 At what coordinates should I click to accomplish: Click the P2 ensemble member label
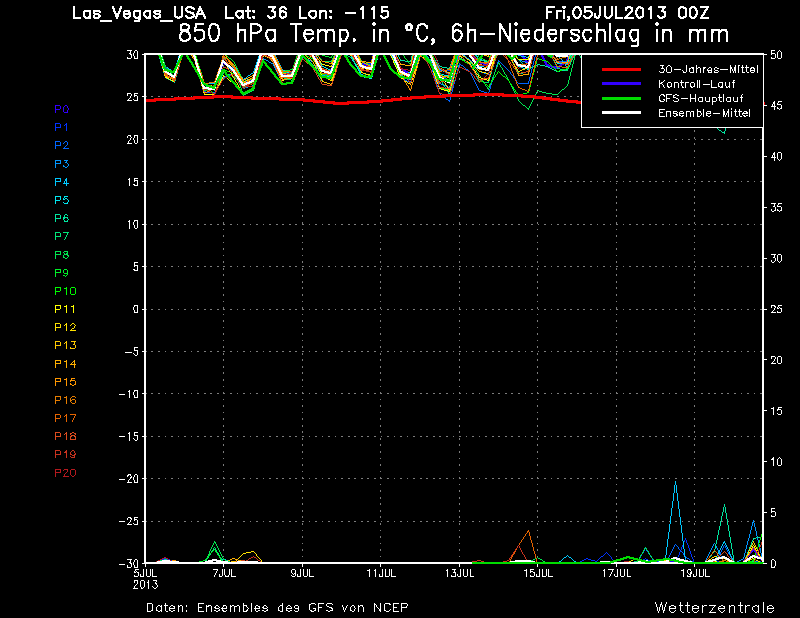point(62,145)
